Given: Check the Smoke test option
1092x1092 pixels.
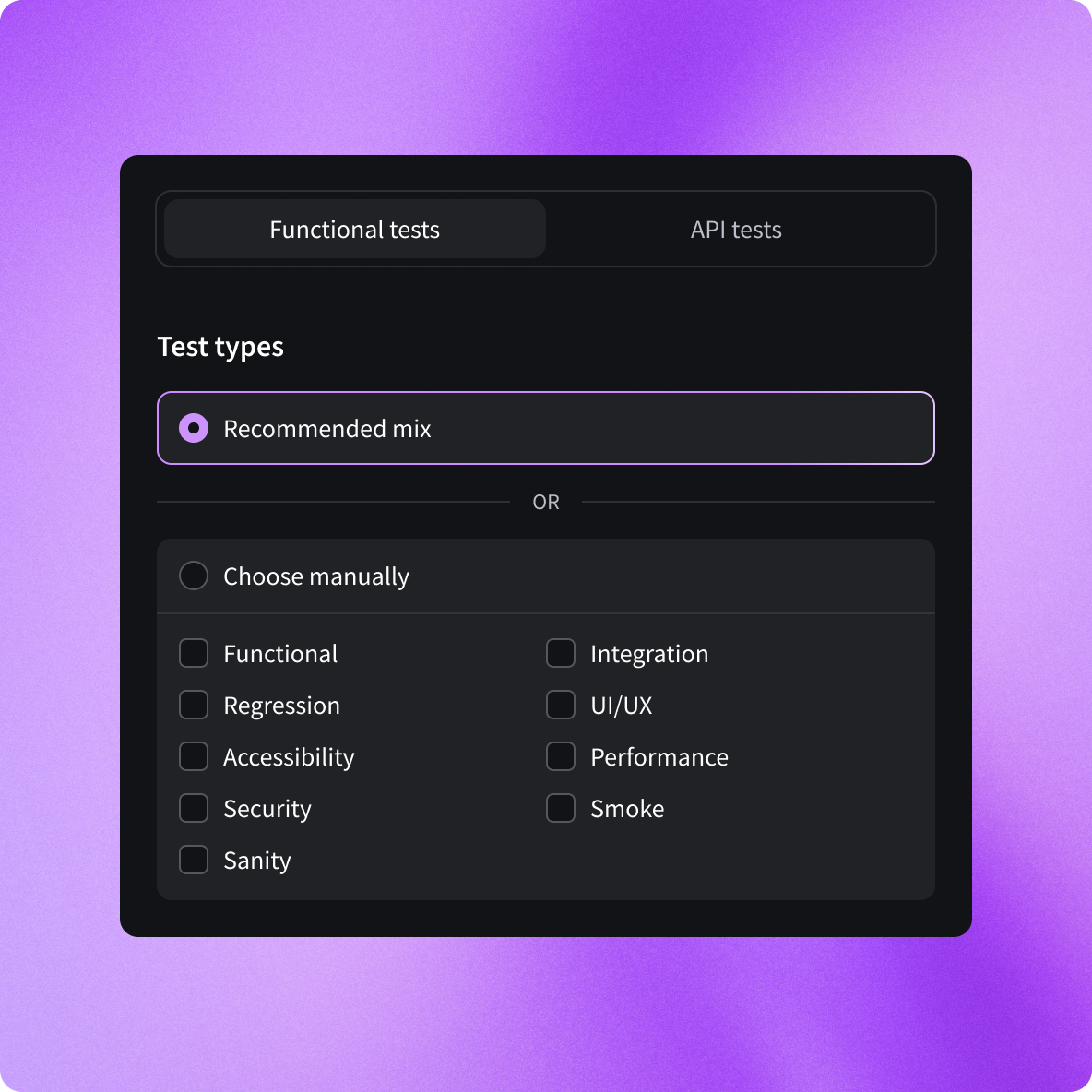Looking at the screenshot, I should 561,808.
